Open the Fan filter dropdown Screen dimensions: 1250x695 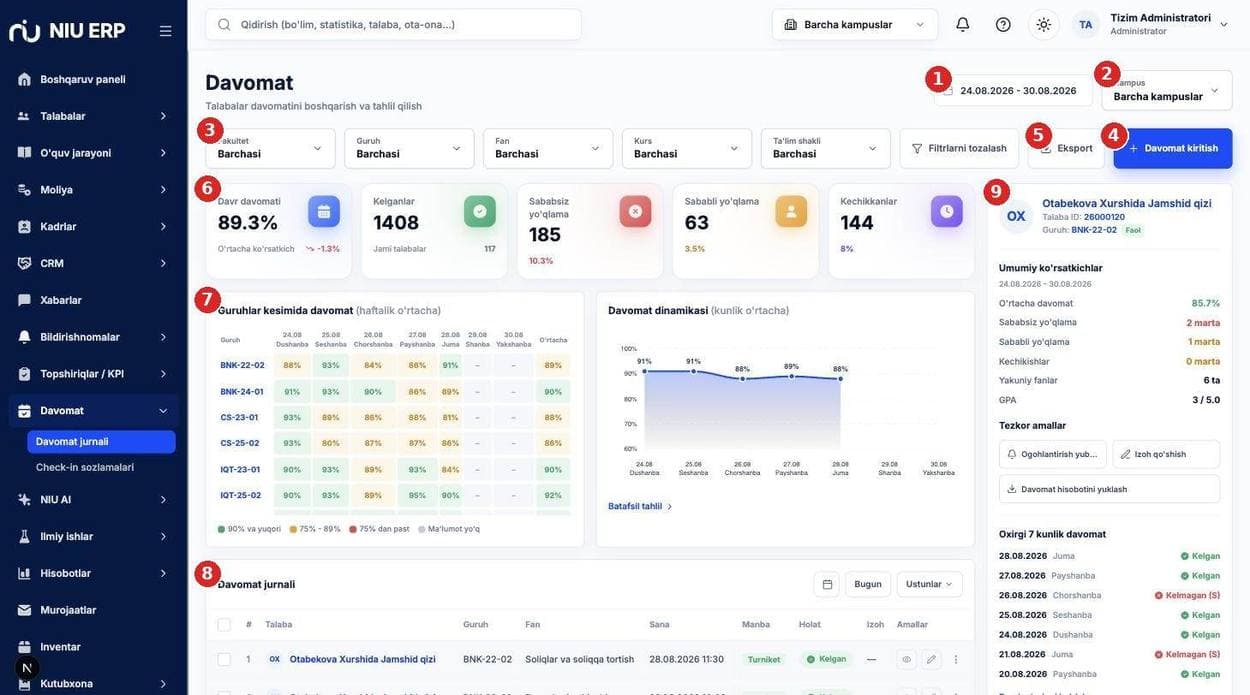point(548,148)
